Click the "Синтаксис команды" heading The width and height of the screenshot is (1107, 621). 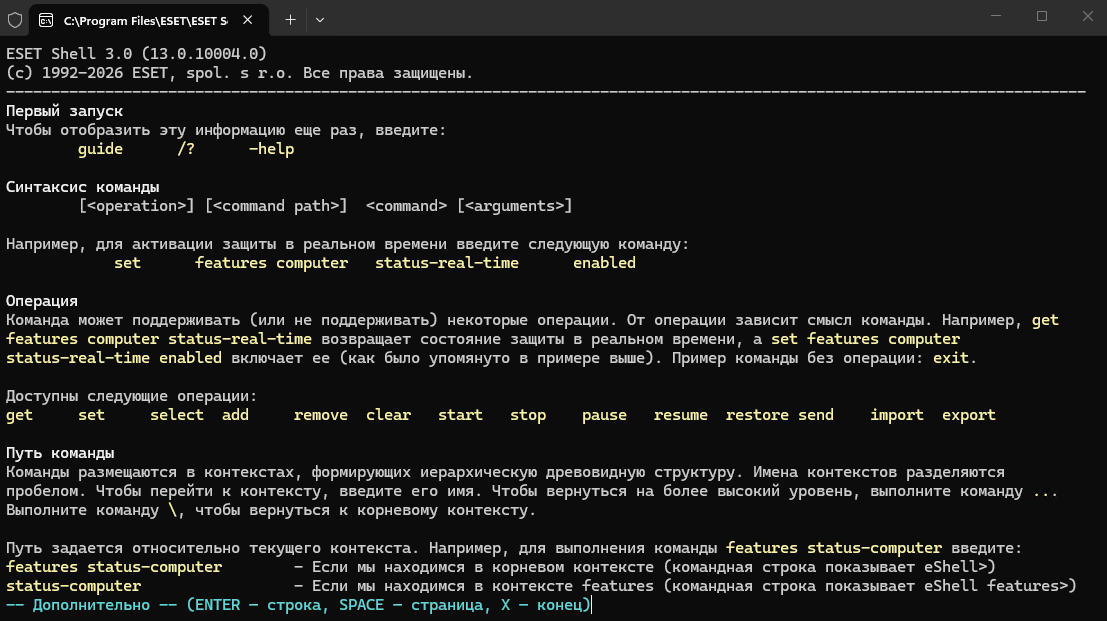point(83,187)
